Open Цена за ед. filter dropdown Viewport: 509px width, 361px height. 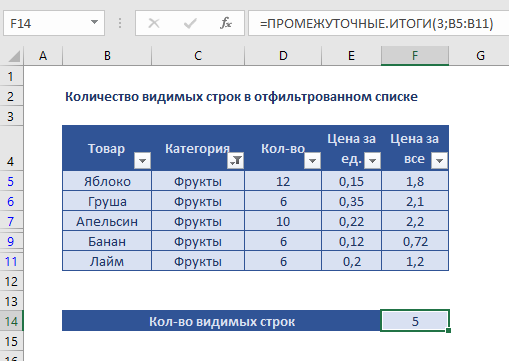coord(373,161)
